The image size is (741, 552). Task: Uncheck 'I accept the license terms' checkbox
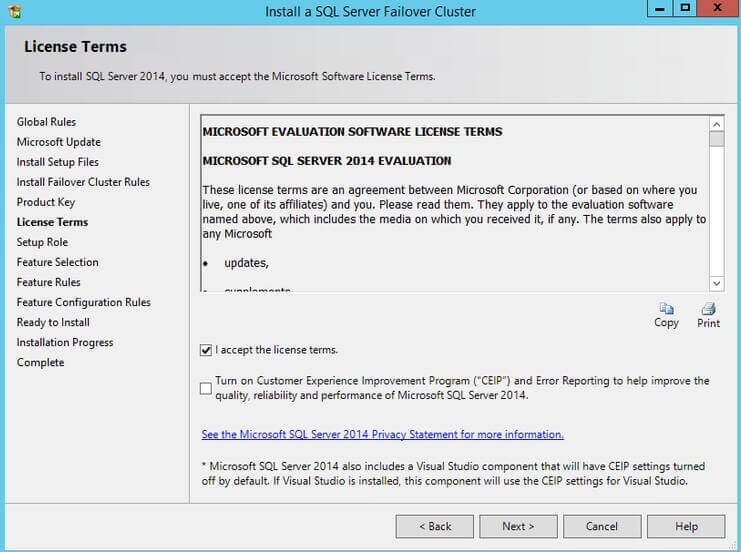coord(206,350)
